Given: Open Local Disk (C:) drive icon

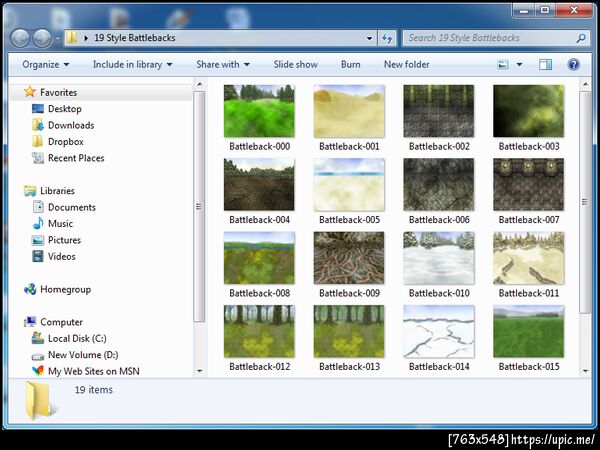Looking at the screenshot, I should click(x=38, y=338).
